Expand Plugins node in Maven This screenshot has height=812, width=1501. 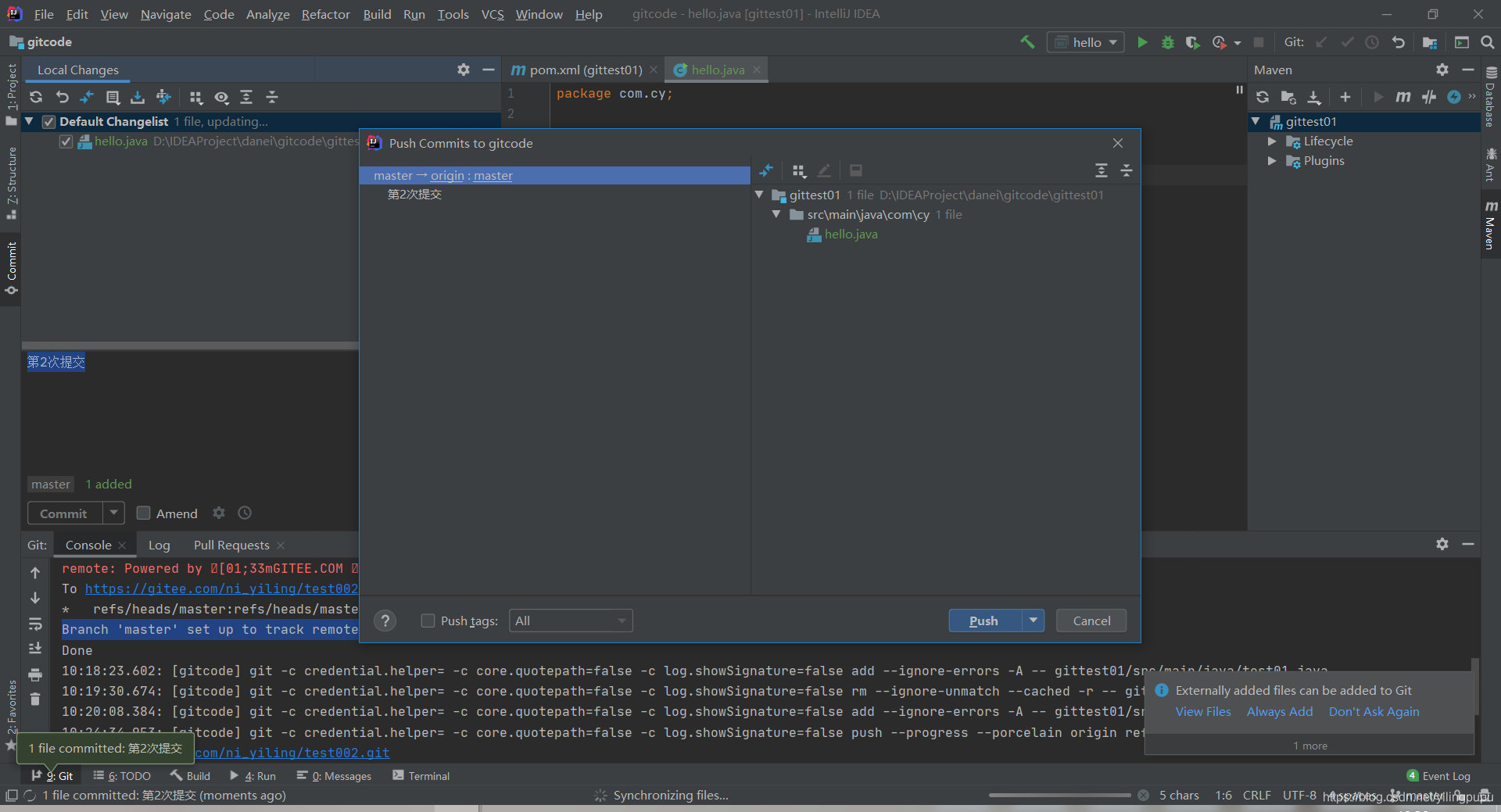(x=1272, y=161)
